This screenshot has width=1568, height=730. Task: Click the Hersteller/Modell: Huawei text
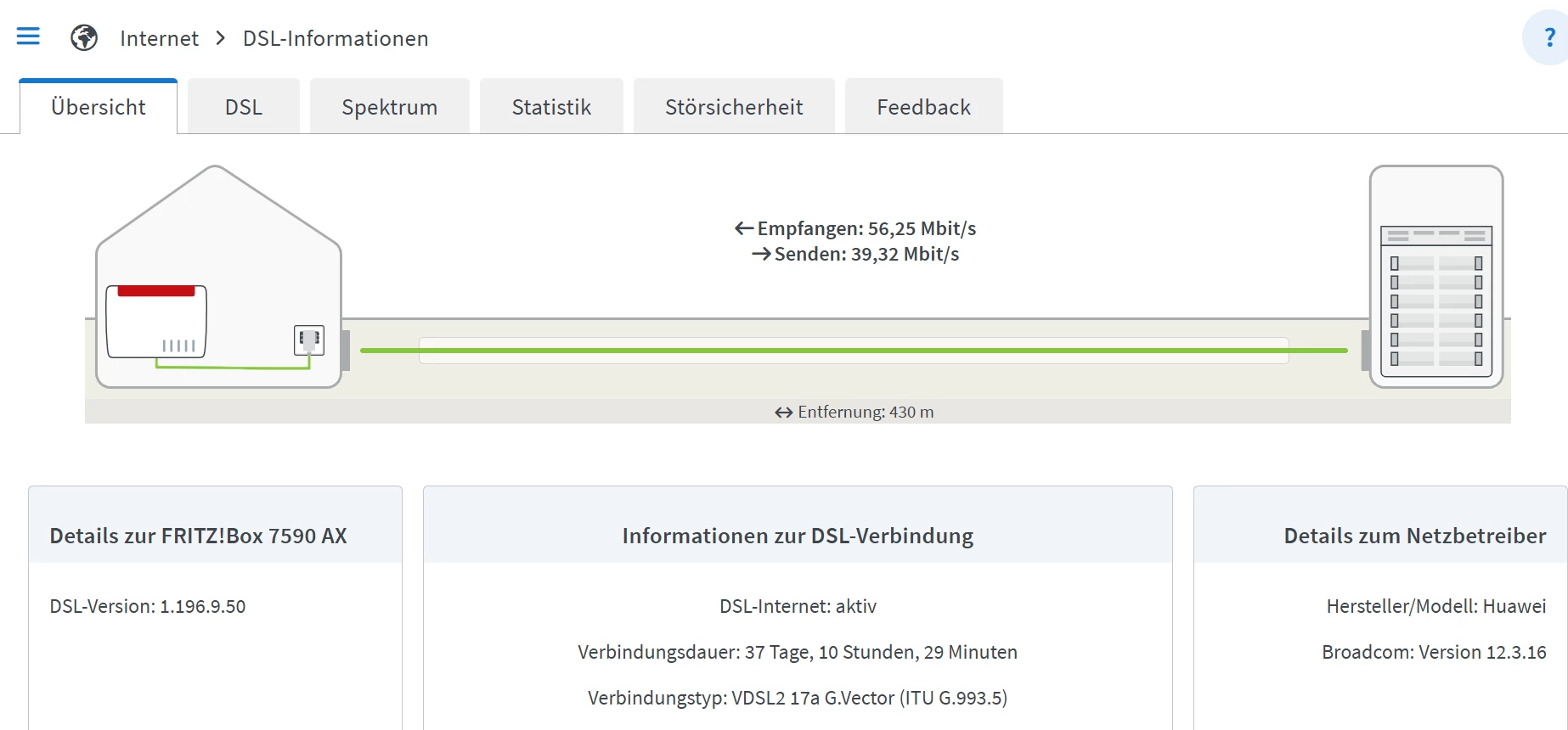(x=1436, y=606)
